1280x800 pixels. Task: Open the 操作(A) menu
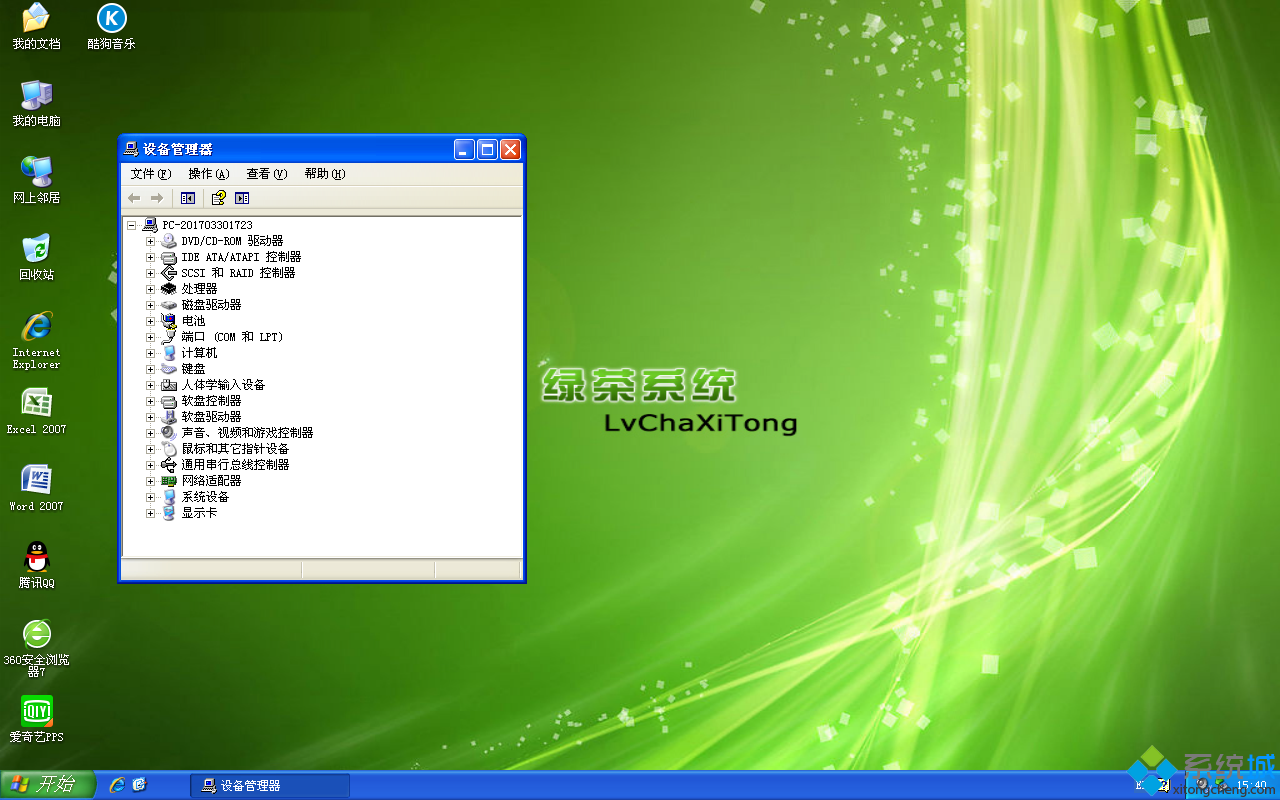(209, 174)
